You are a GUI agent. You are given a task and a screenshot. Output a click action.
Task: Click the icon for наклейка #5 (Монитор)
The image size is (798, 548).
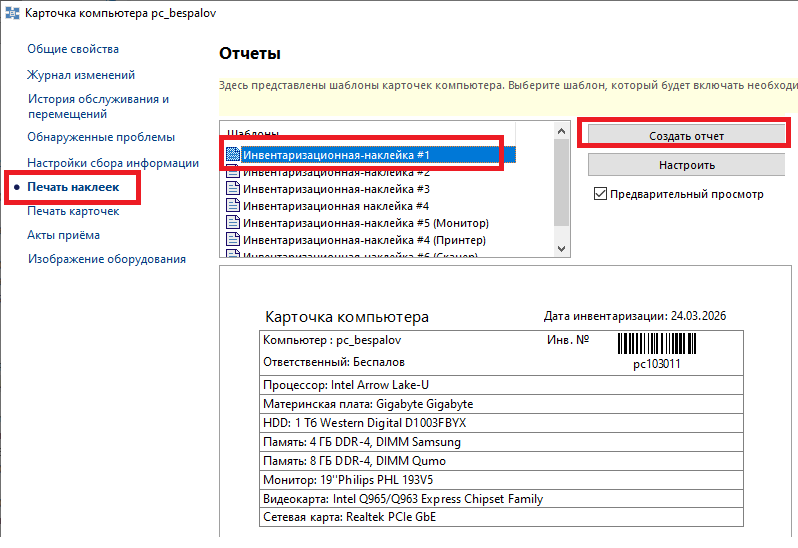[234, 223]
